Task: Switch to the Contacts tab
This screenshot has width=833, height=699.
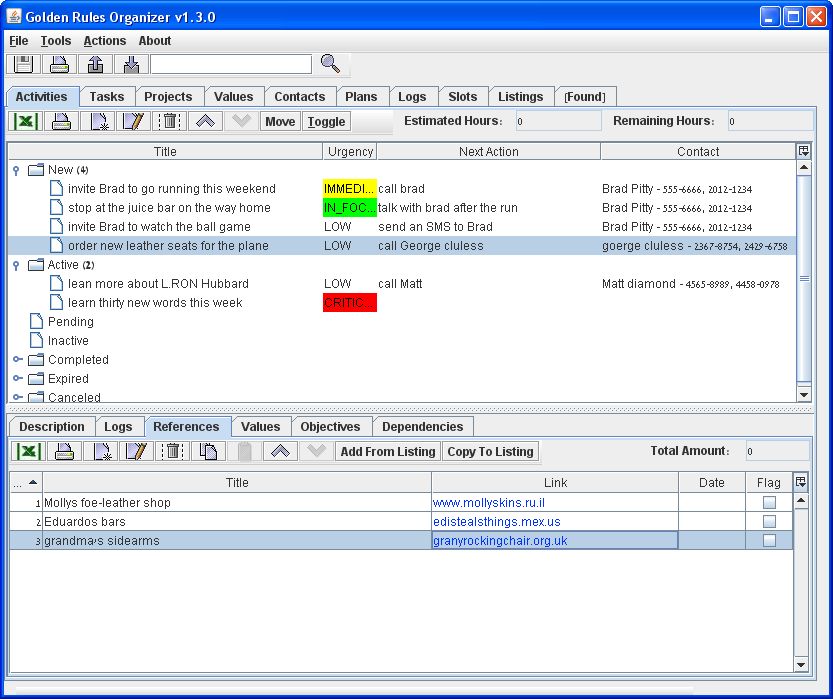Action: pos(300,96)
